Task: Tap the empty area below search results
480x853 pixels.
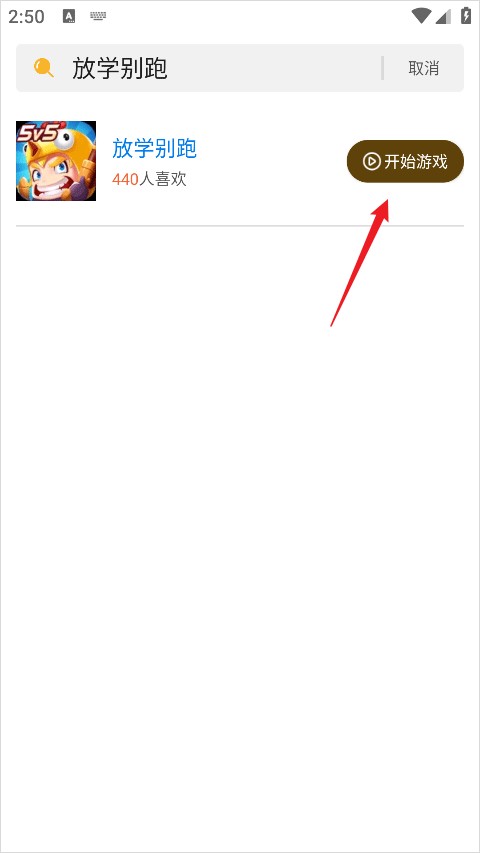Action: [240, 539]
